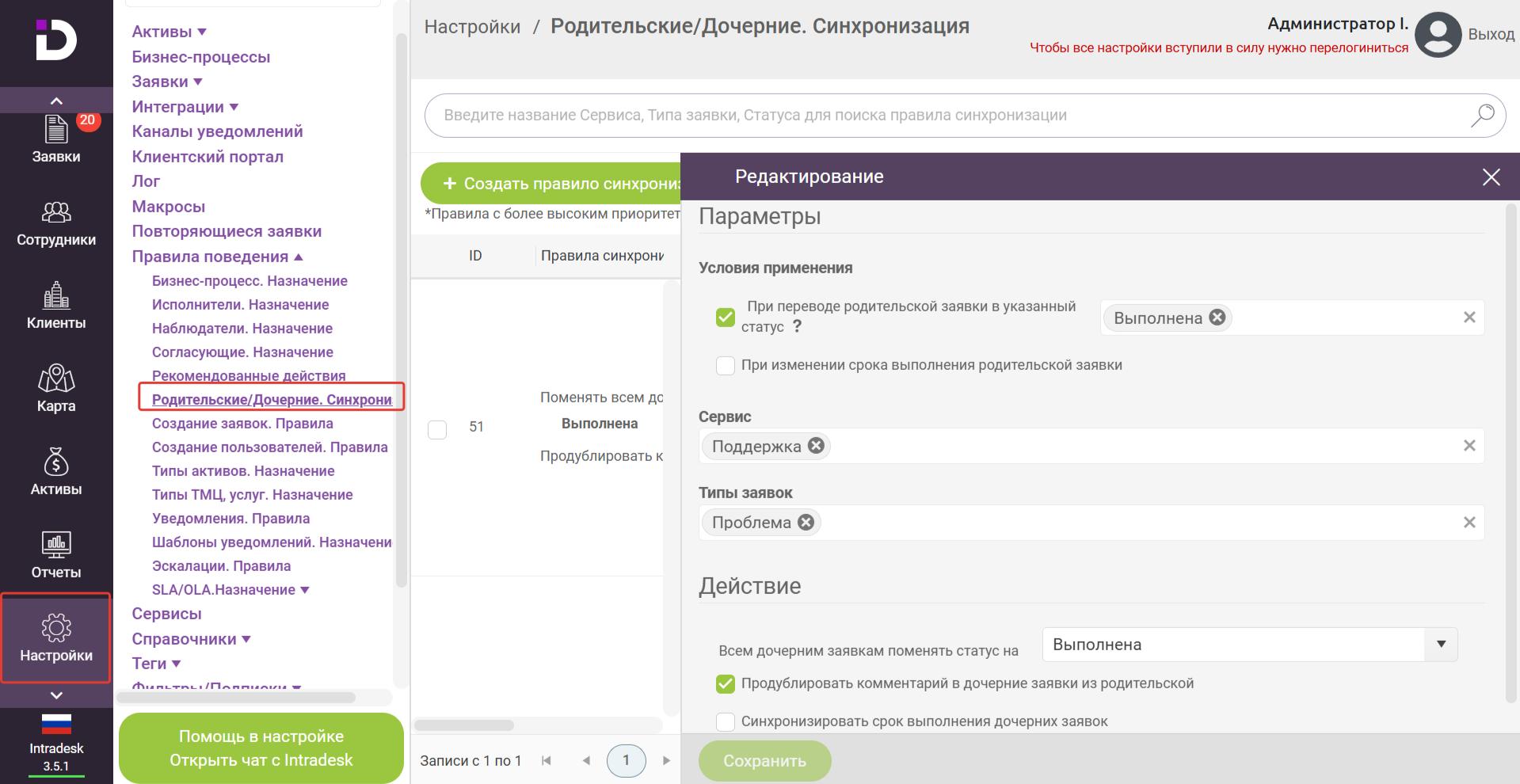
Task: Open the Сотрудники sidebar icon
Action: click(x=55, y=223)
